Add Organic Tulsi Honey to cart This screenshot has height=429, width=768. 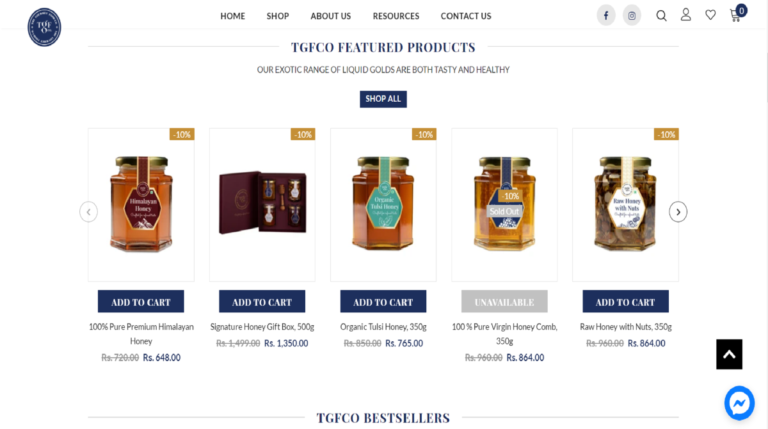tap(383, 302)
